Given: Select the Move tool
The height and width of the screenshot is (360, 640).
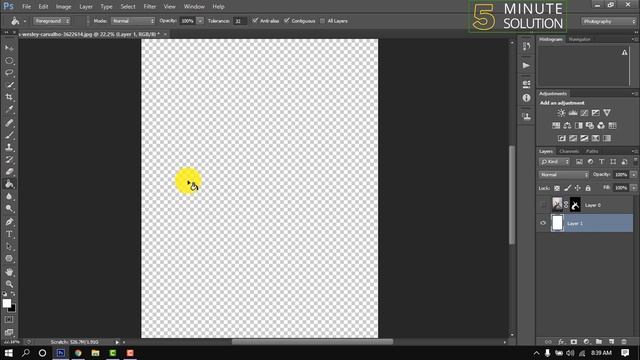Looking at the screenshot, I should 9,48.
